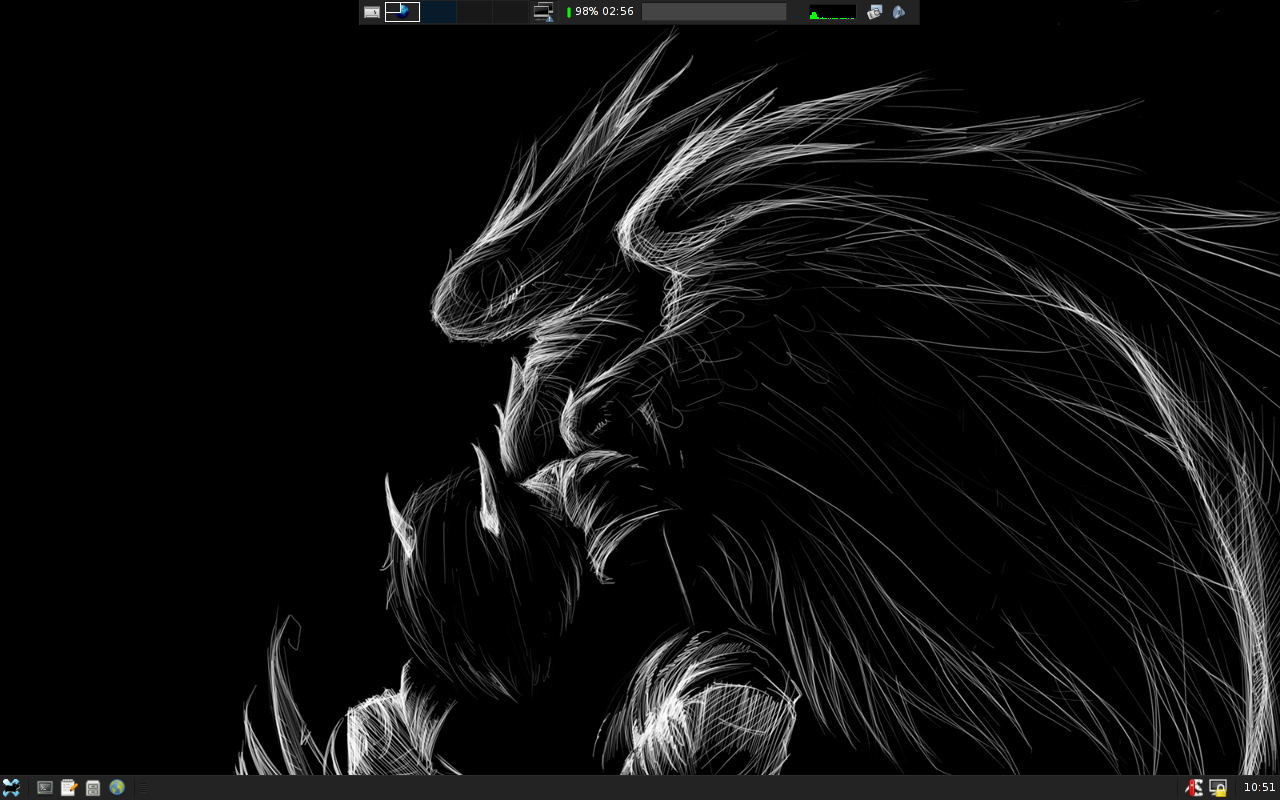Click the battery status 98% 02:56

pyautogui.click(x=601, y=12)
